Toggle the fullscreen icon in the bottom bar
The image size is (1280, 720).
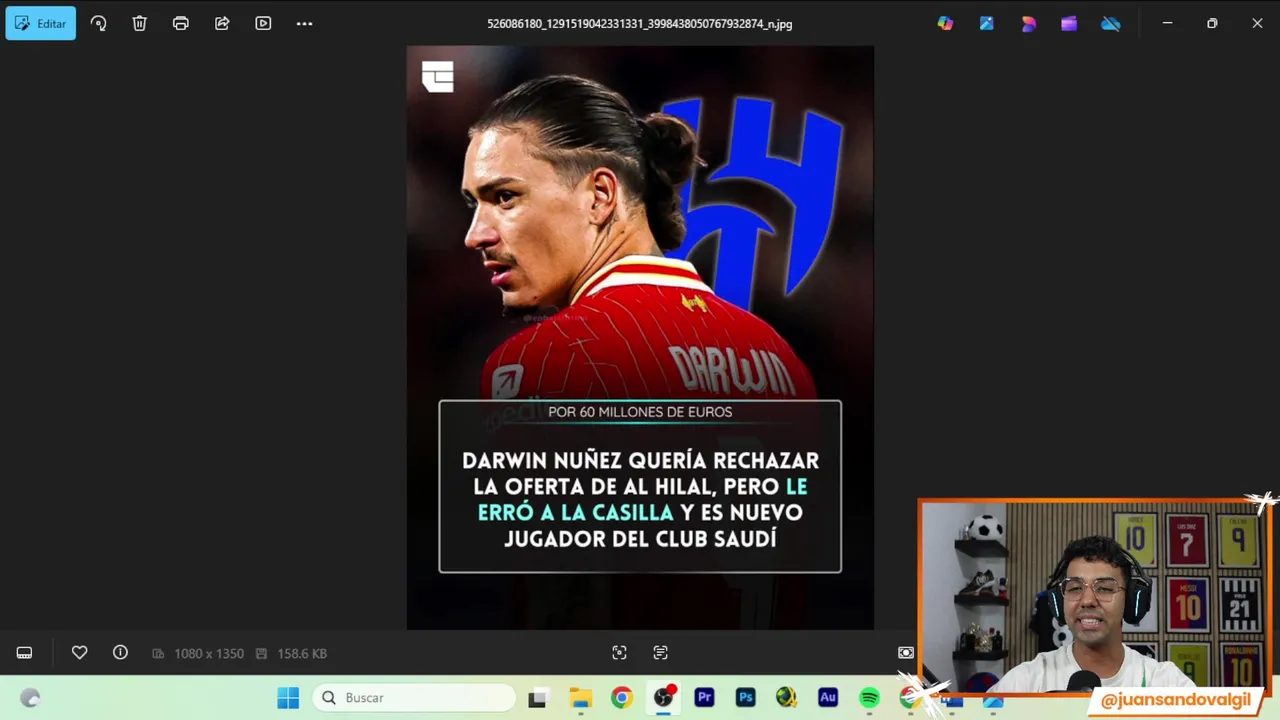click(x=906, y=653)
